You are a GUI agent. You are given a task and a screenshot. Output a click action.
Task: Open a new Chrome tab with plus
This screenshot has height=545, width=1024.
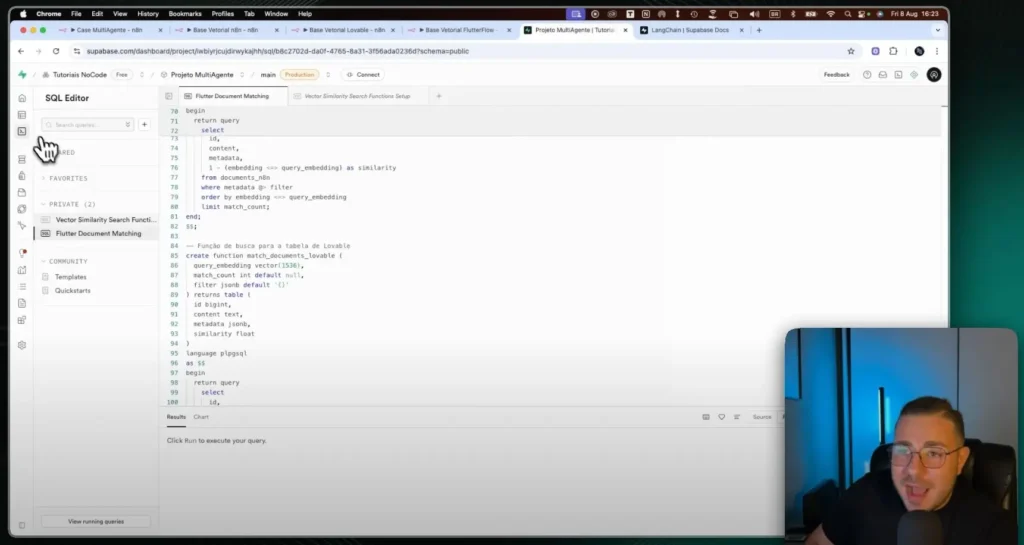point(759,30)
